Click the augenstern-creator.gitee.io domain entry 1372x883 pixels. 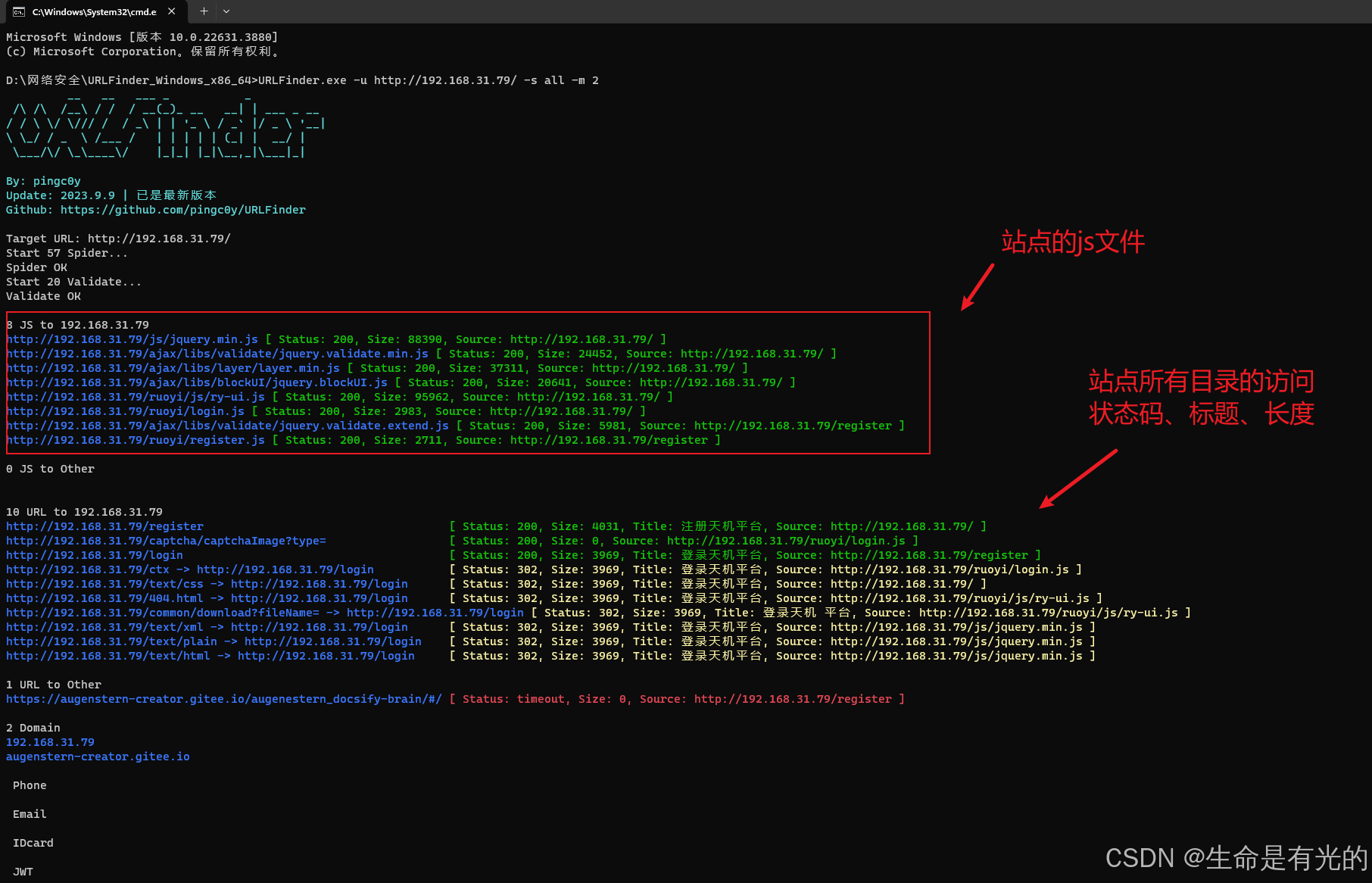[98, 757]
